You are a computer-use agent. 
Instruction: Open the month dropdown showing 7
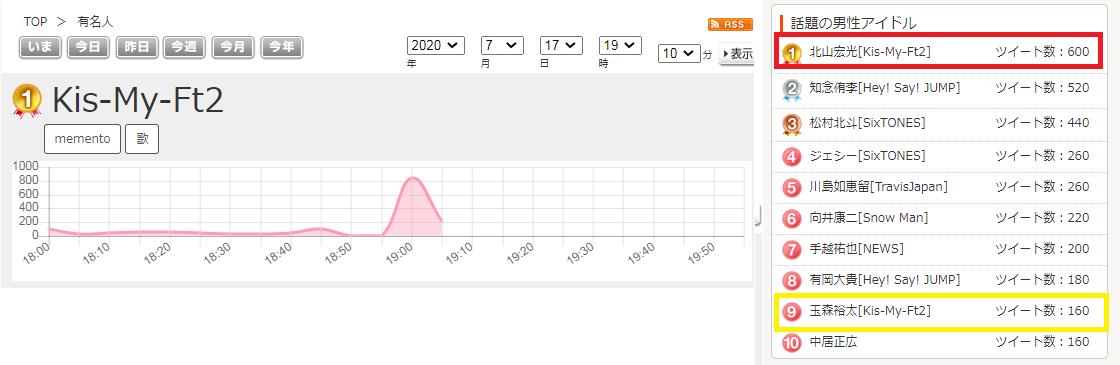point(502,45)
